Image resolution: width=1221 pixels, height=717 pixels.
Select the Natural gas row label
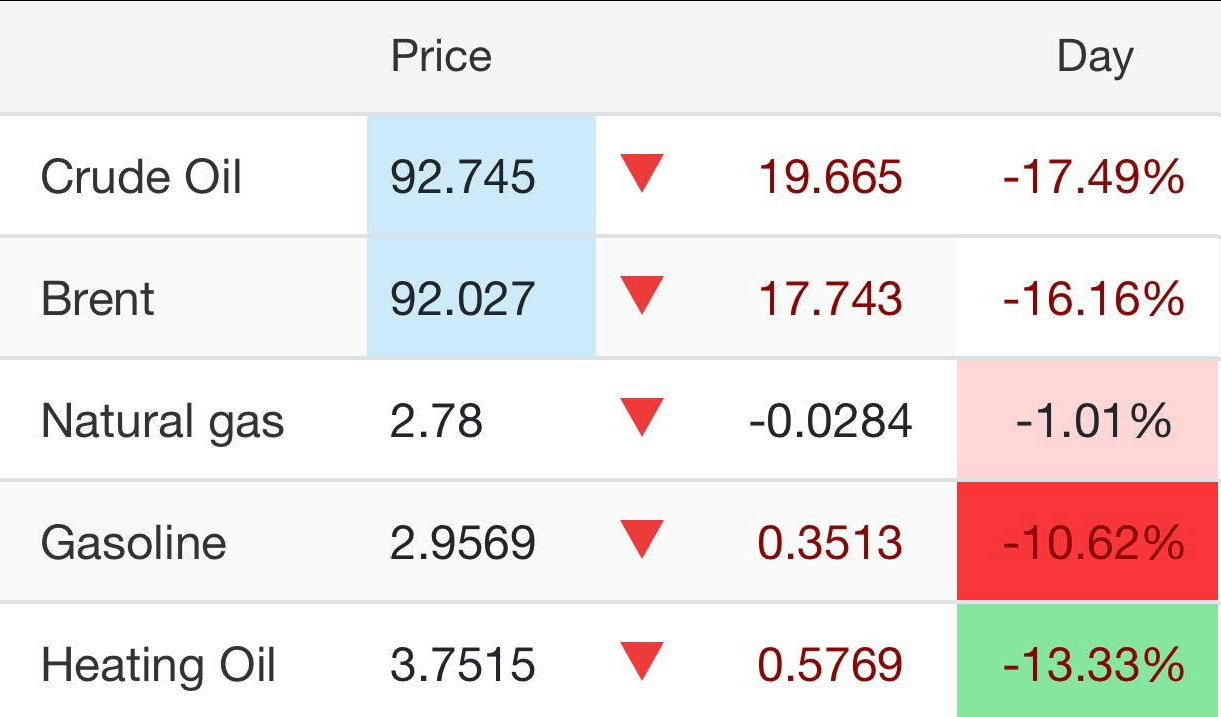[162, 421]
